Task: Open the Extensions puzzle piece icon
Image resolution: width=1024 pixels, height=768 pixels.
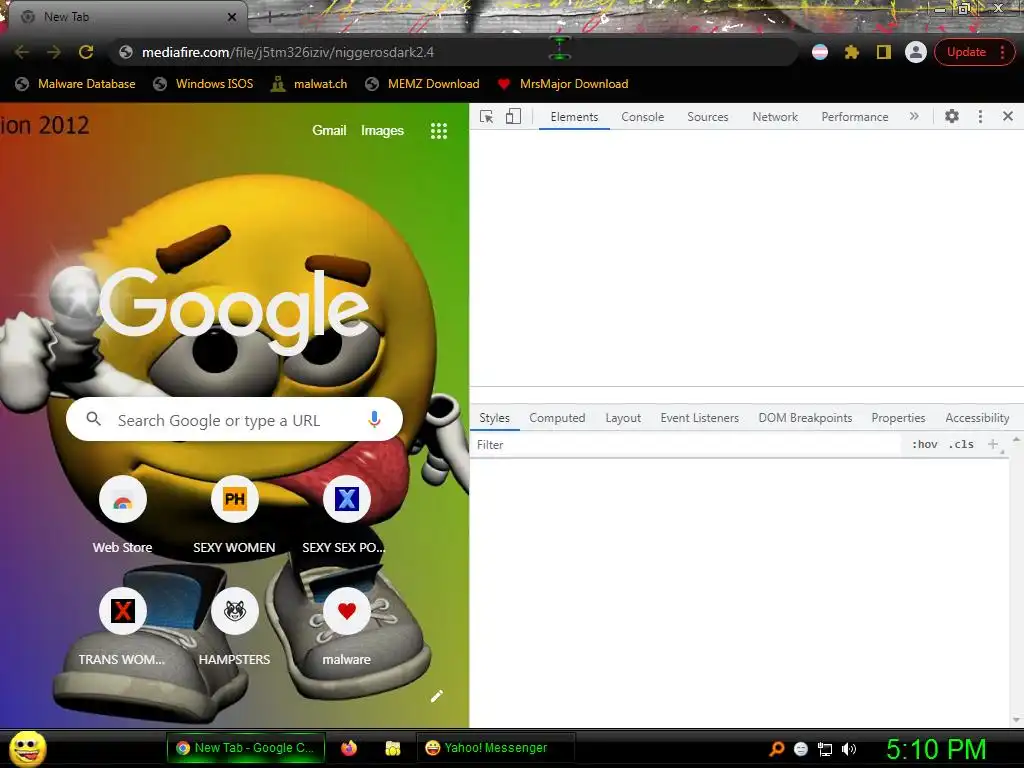Action: coord(852,52)
